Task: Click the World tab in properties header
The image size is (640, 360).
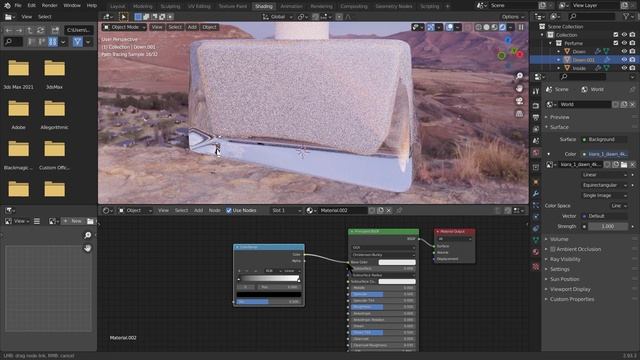Action: 593,89
